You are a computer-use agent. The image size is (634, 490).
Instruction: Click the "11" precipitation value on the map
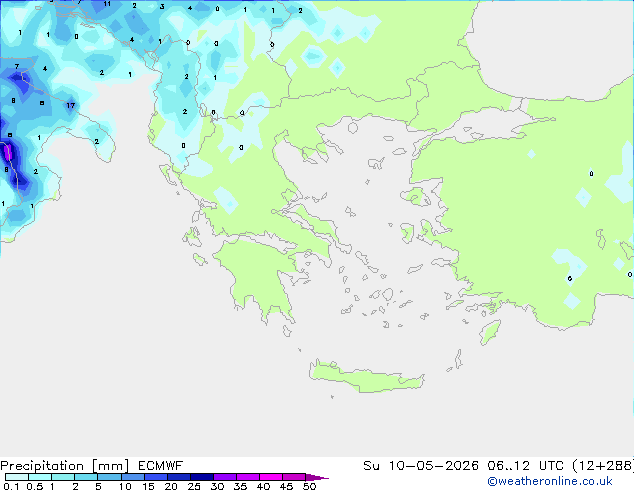[x=107, y=4]
